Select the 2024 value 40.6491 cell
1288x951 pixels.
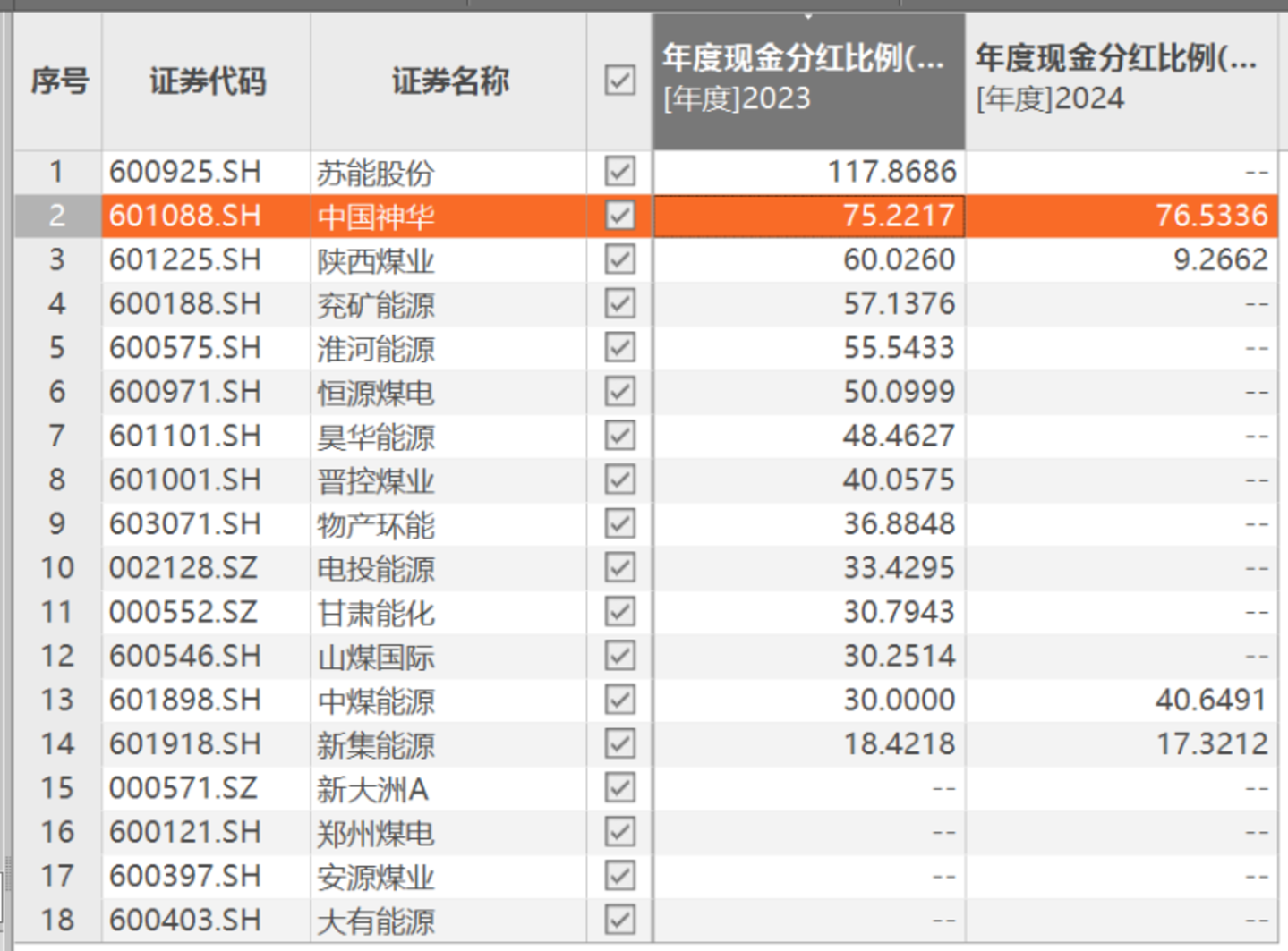(x=1210, y=700)
